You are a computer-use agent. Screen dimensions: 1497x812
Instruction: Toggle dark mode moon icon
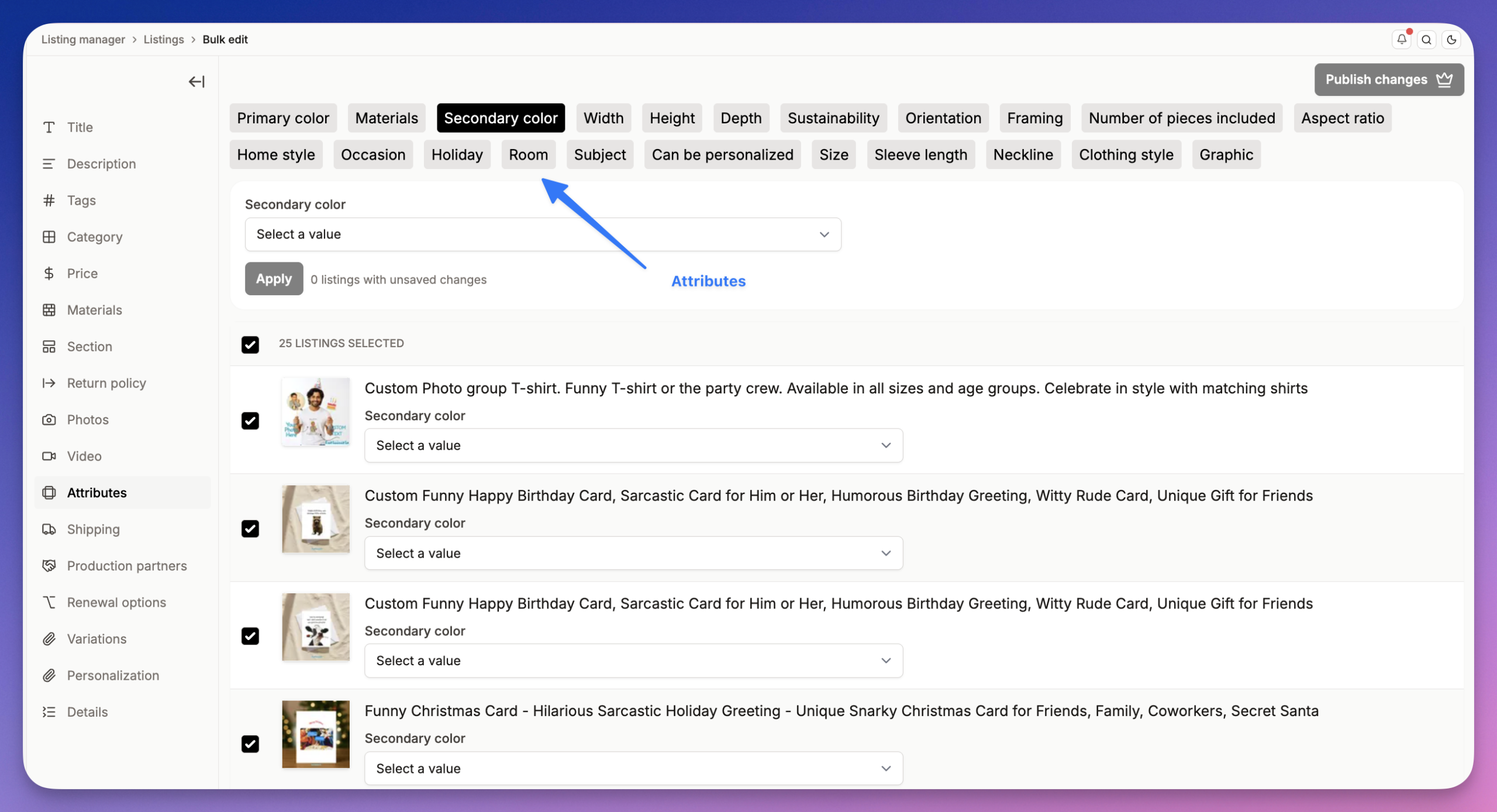[x=1451, y=40]
